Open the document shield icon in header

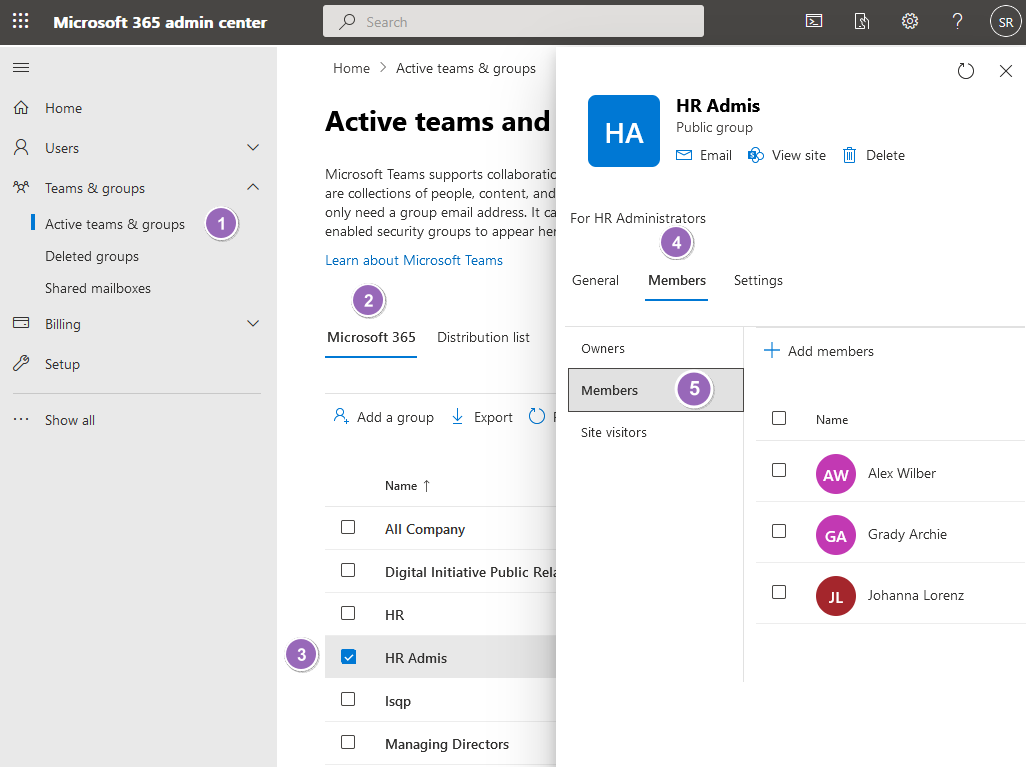coord(862,22)
